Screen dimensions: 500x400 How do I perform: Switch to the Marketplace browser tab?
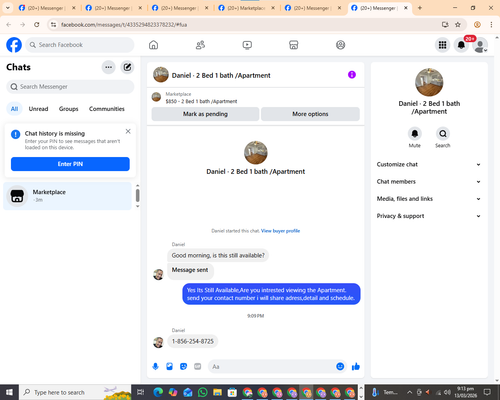click(247, 8)
